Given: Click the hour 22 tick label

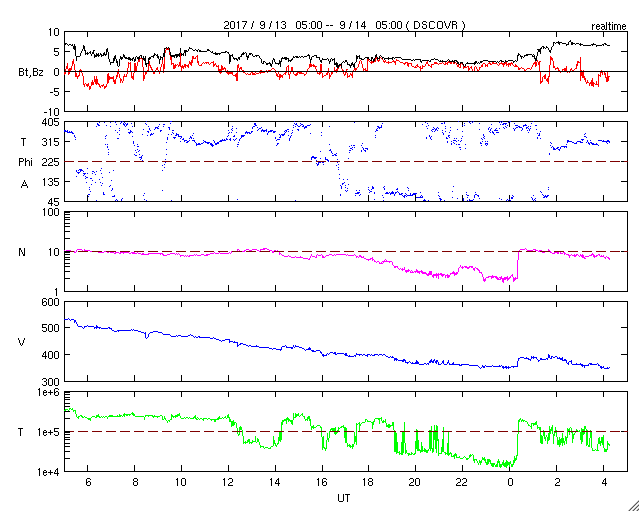Looking at the screenshot, I should point(462,481).
